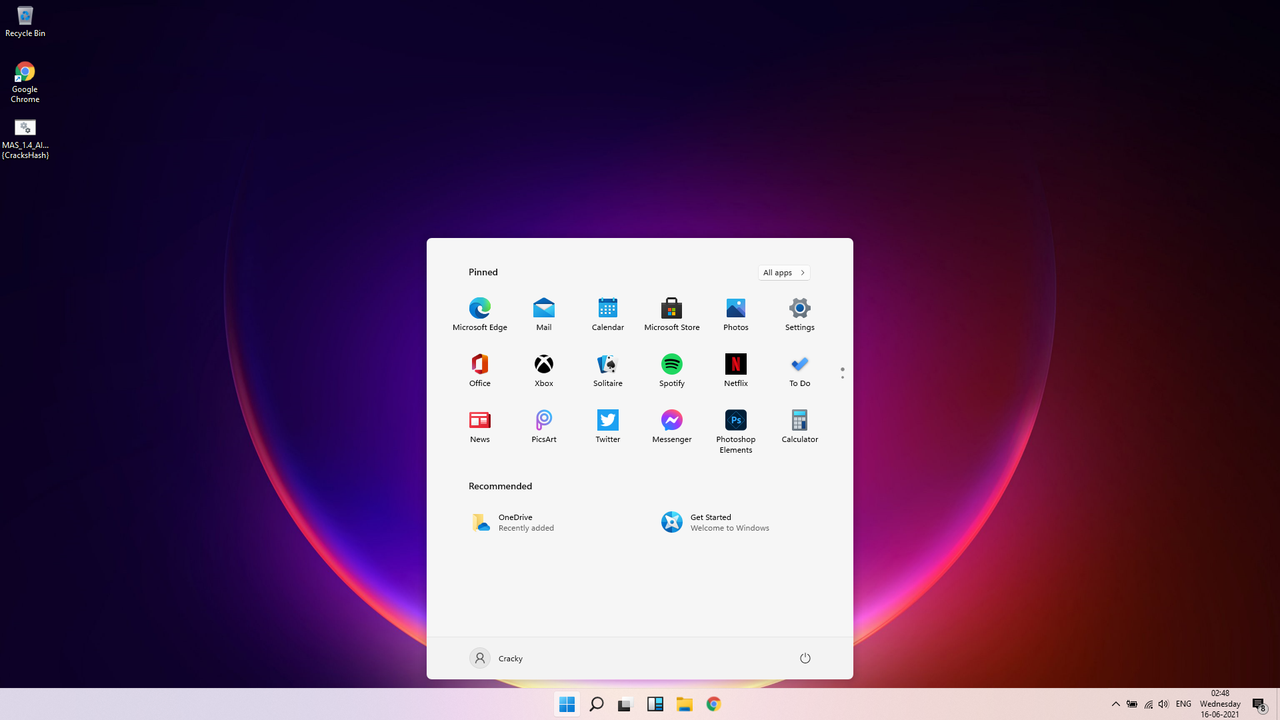Open Task View on the taskbar

(625, 704)
